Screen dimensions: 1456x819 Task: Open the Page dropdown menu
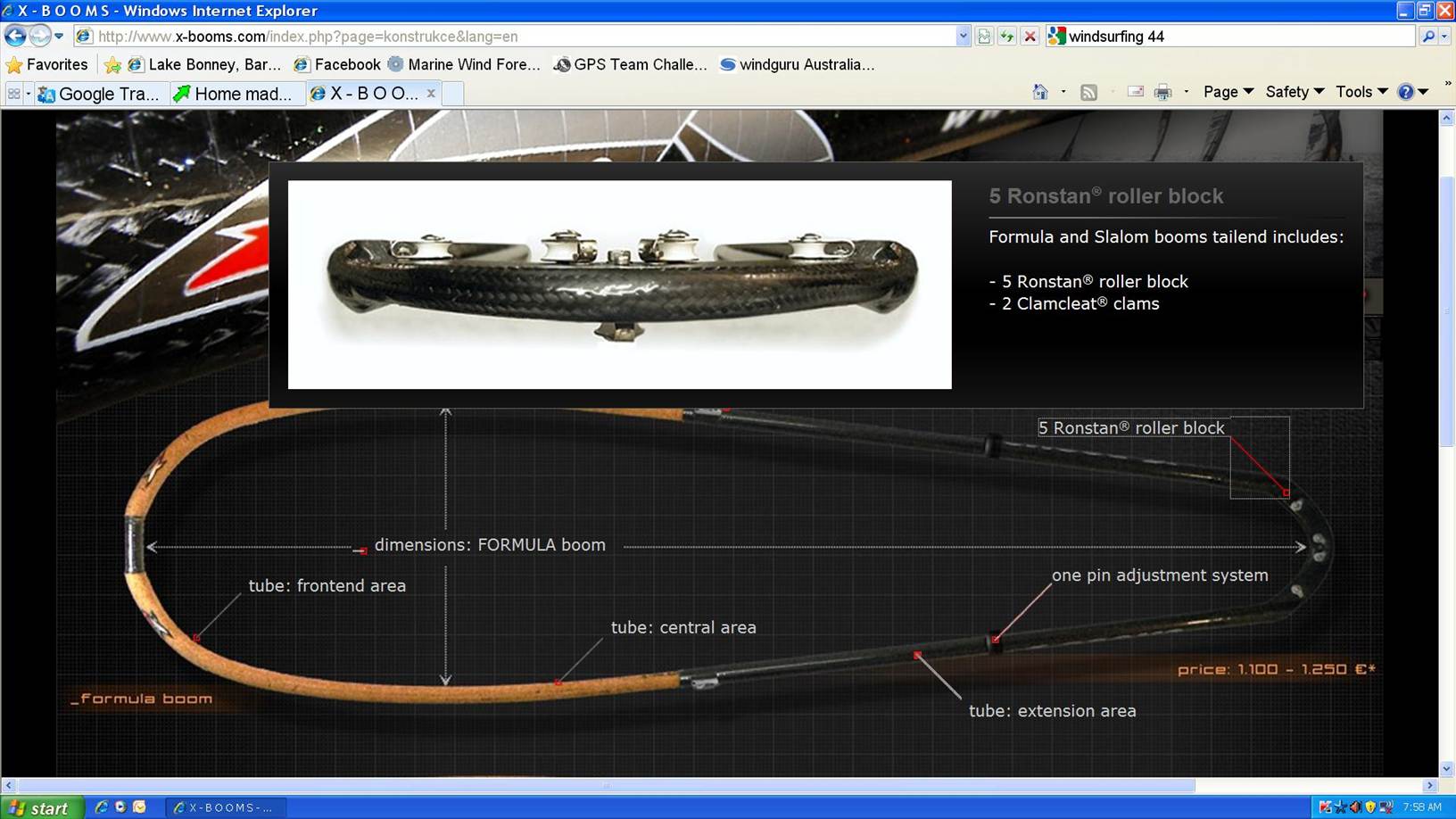[1228, 92]
